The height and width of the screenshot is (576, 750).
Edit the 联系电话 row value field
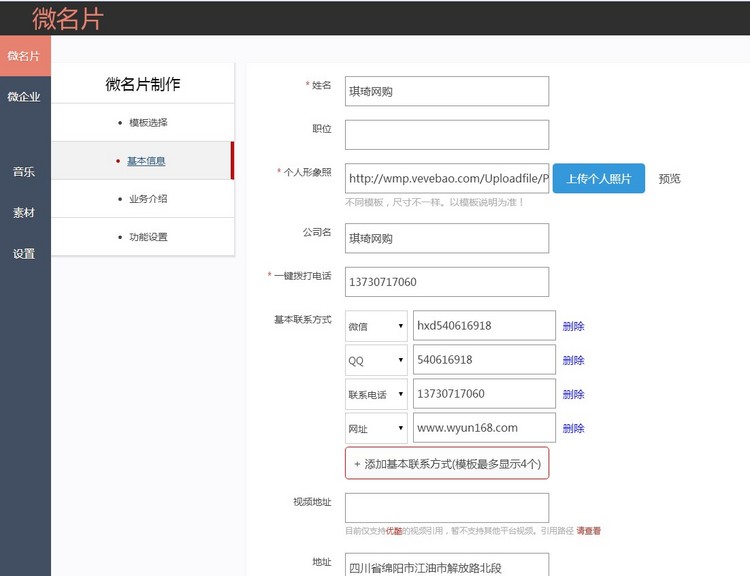coord(484,394)
